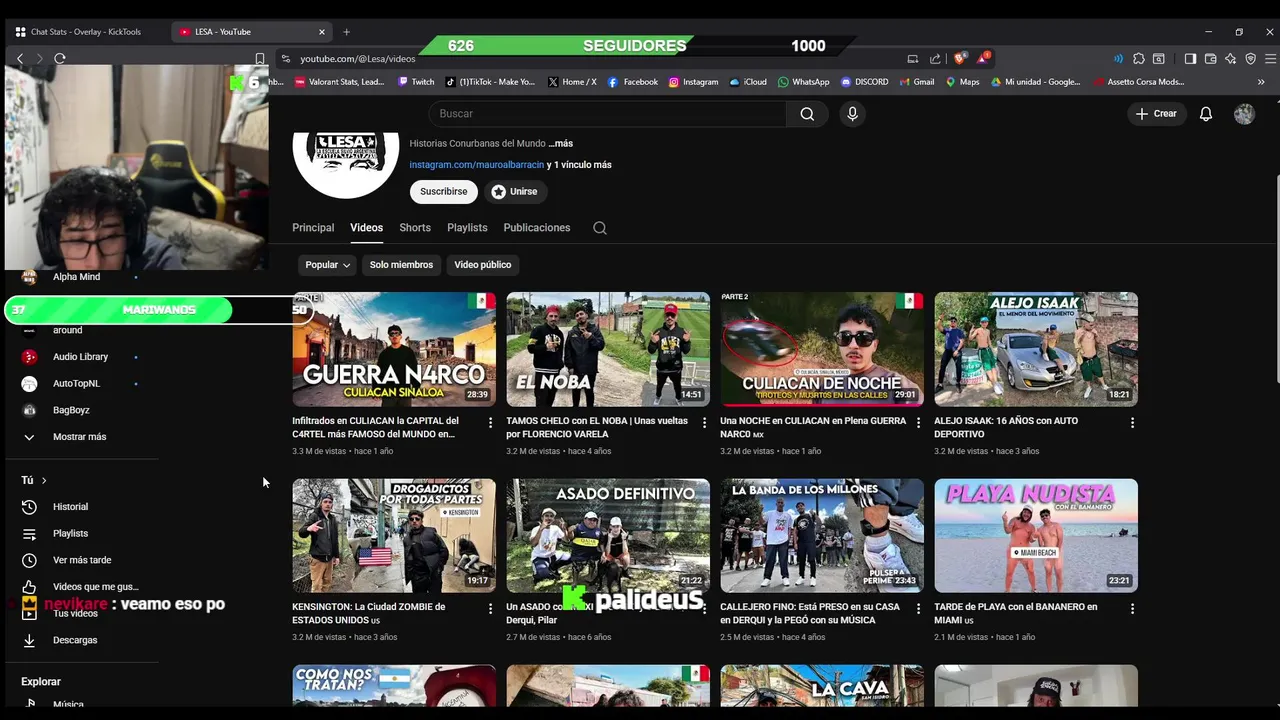Toggle browser sidebar panel icon
The height and width of the screenshot is (720, 1280).
[x=1190, y=59]
